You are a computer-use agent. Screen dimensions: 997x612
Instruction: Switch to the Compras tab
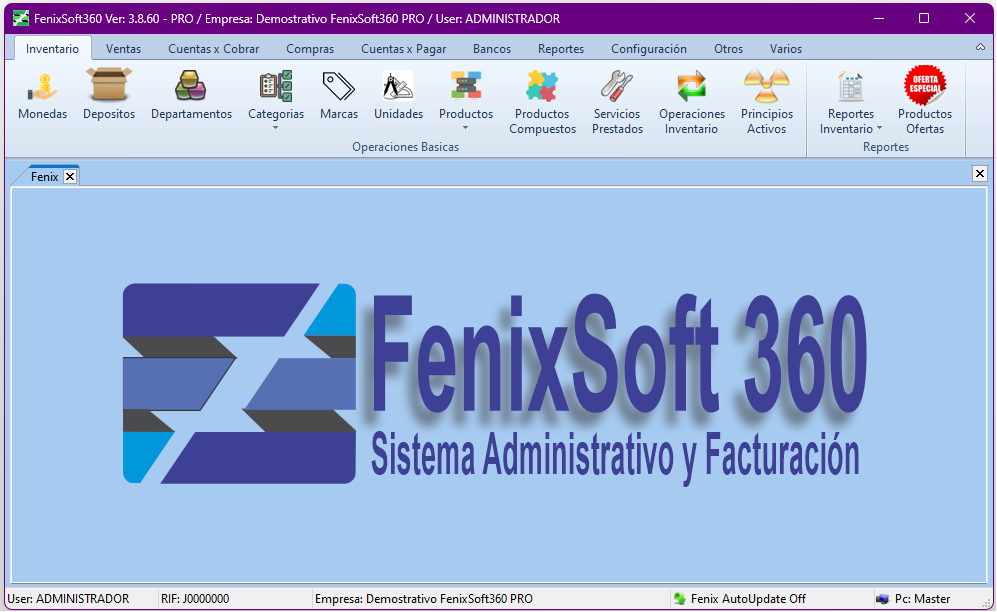coord(310,49)
